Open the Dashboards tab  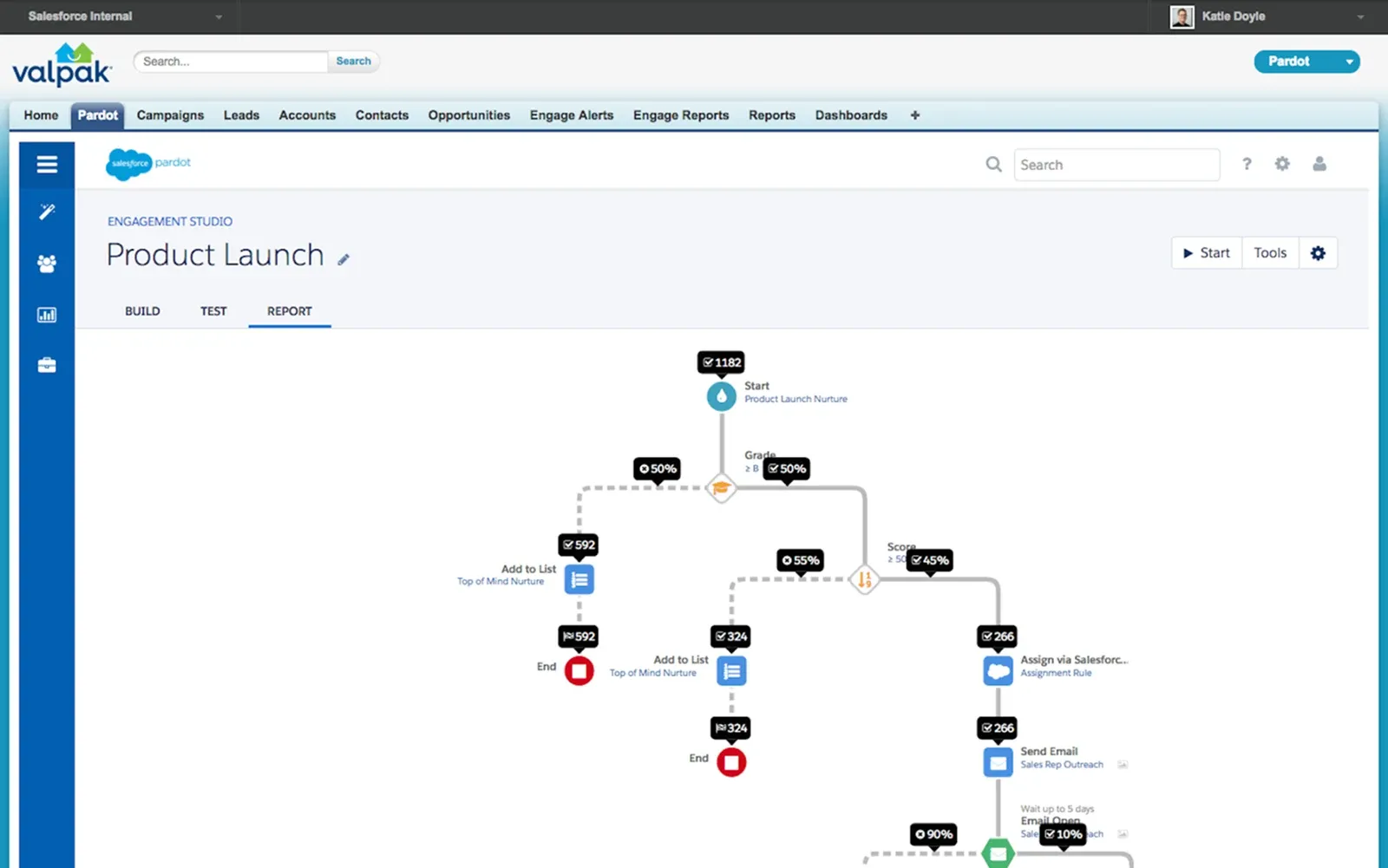click(851, 115)
